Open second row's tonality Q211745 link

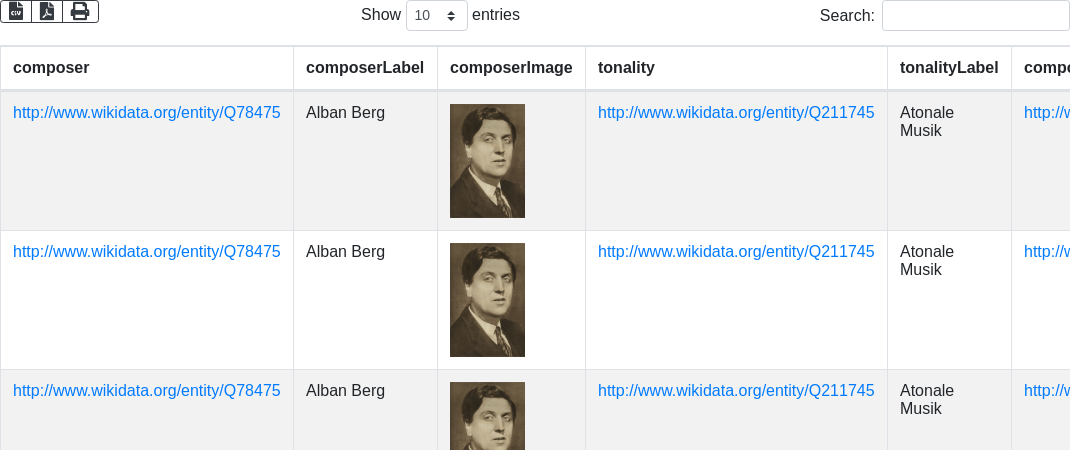tap(736, 251)
